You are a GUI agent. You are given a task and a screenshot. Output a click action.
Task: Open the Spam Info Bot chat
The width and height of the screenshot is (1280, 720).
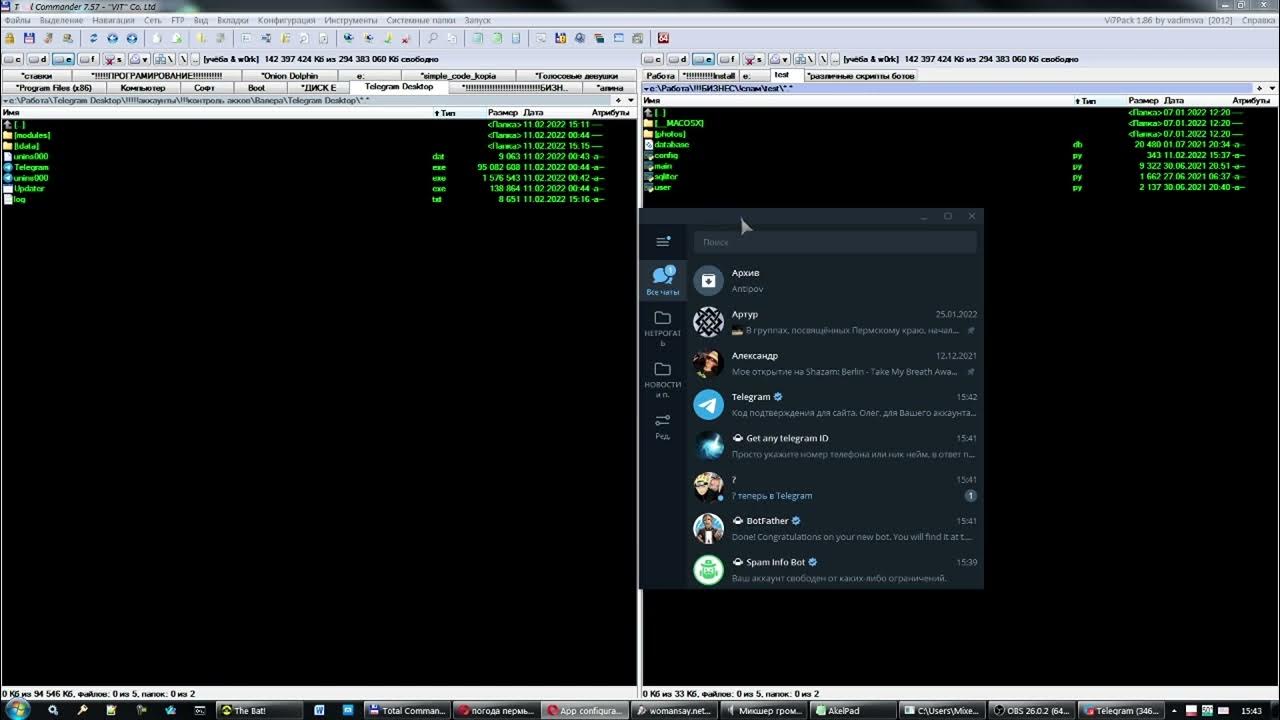tap(835, 570)
